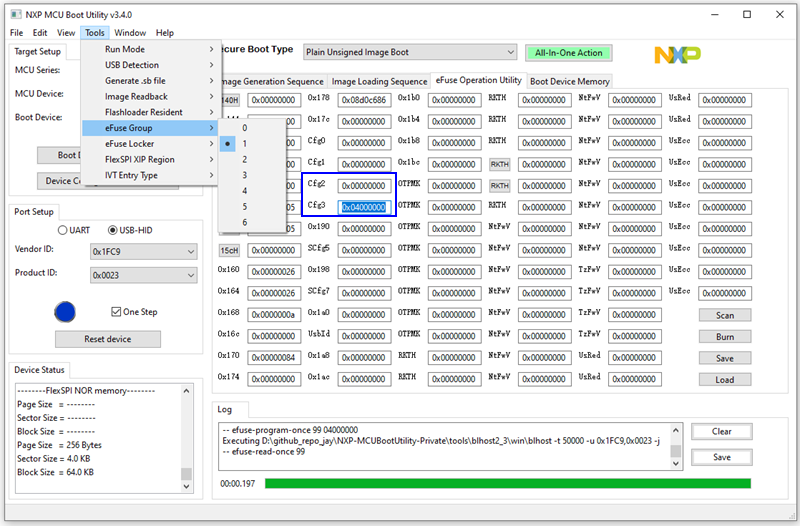Click the Burn button
800x526 pixels.
coord(724,337)
